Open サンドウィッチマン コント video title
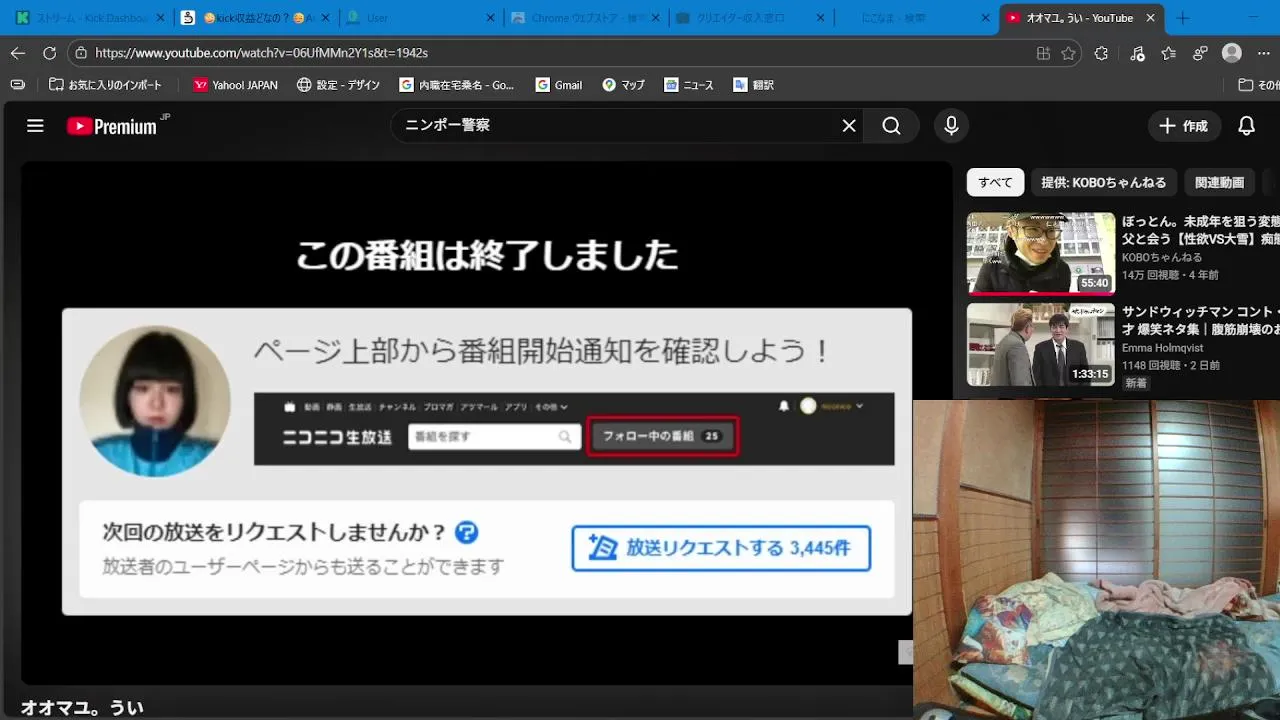The image size is (1280, 720). (1200, 321)
